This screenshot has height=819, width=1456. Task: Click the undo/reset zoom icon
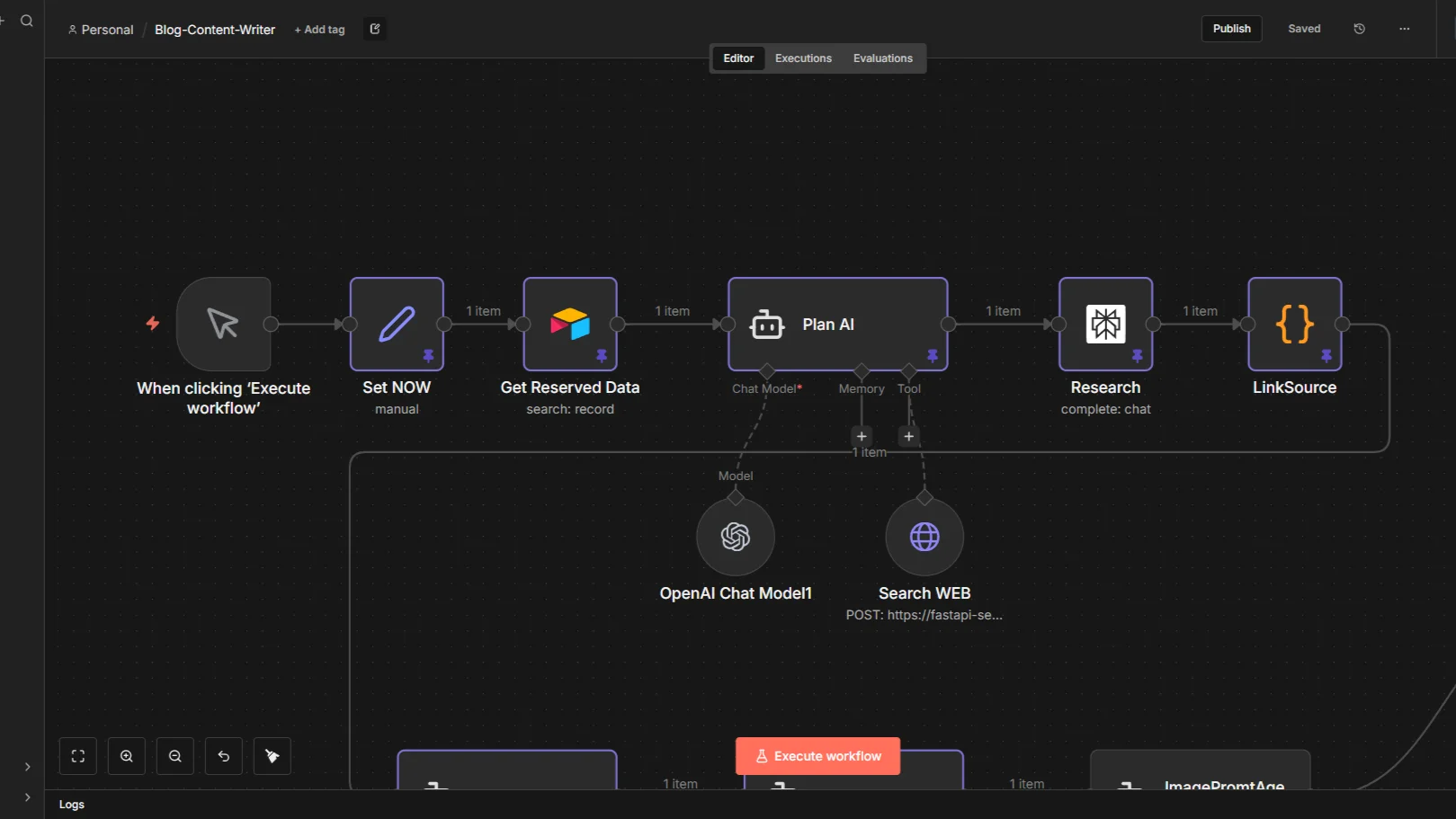point(224,756)
